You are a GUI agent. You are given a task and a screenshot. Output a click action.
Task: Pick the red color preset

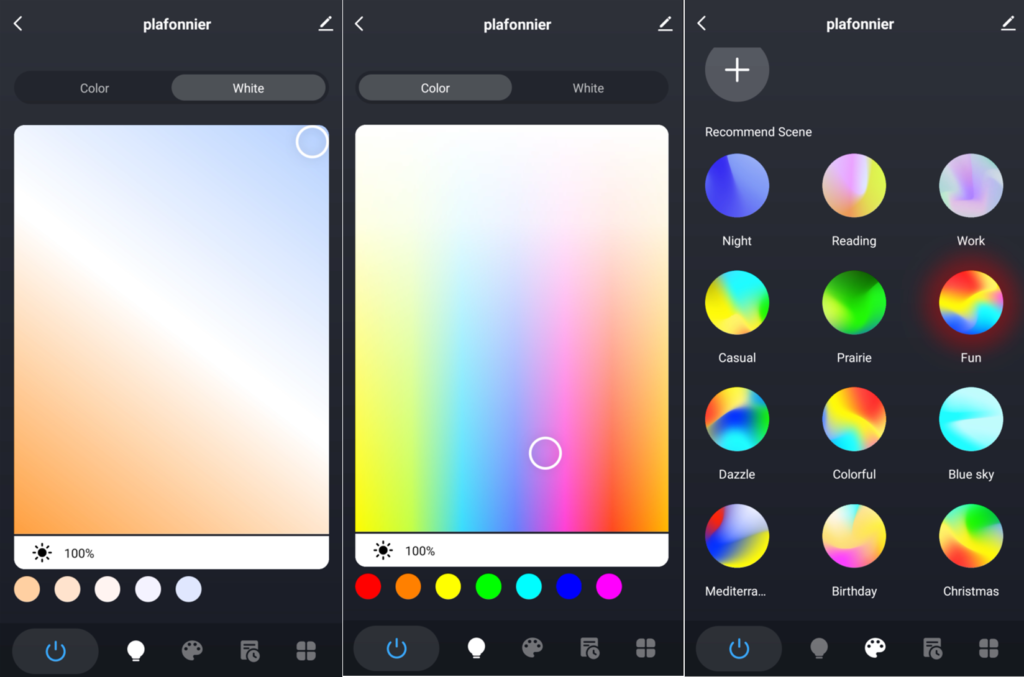368,586
